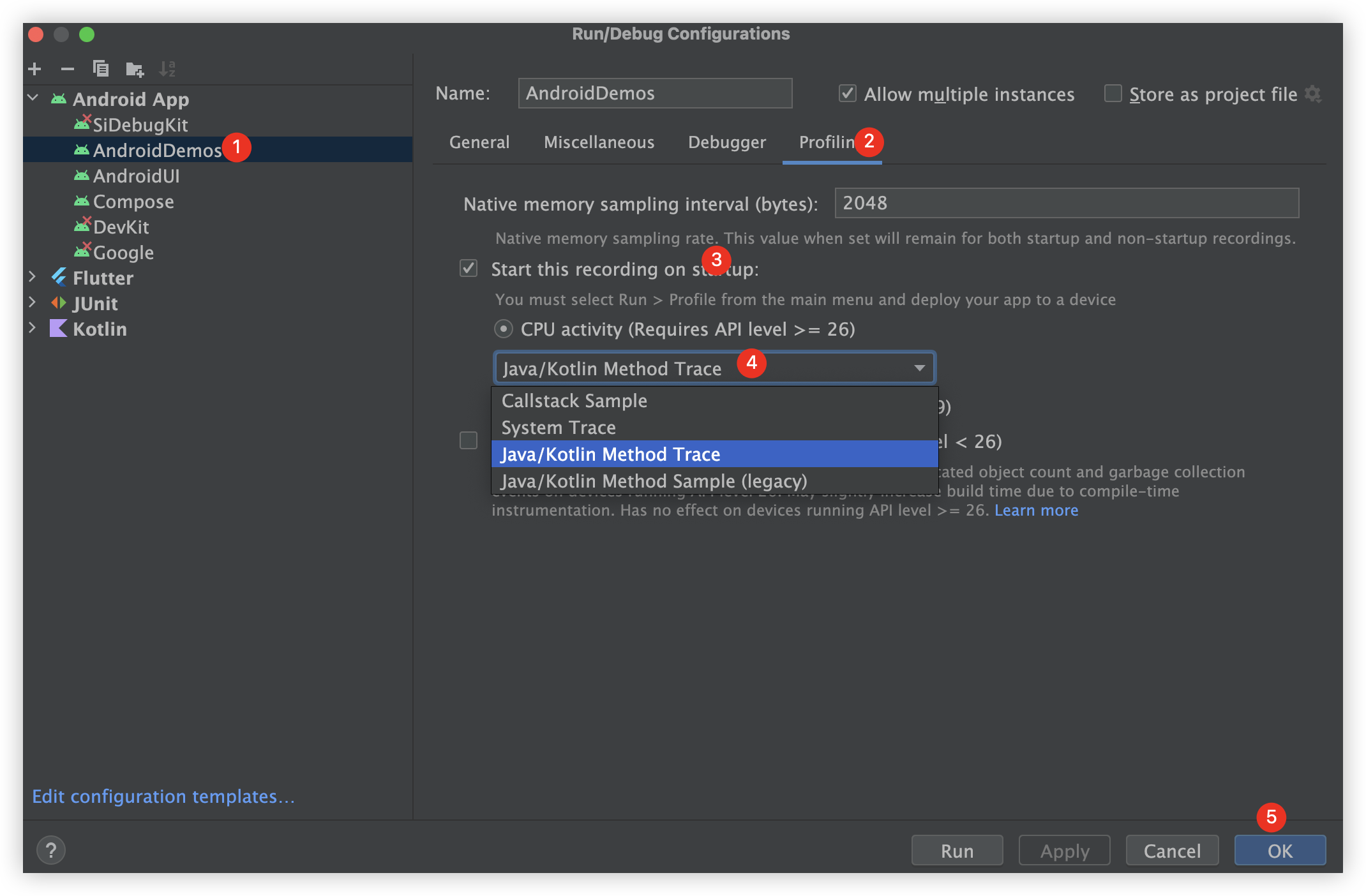Select the SiDebugKit Android configuration
Viewport: 1366px width, 896px height.
(x=140, y=124)
